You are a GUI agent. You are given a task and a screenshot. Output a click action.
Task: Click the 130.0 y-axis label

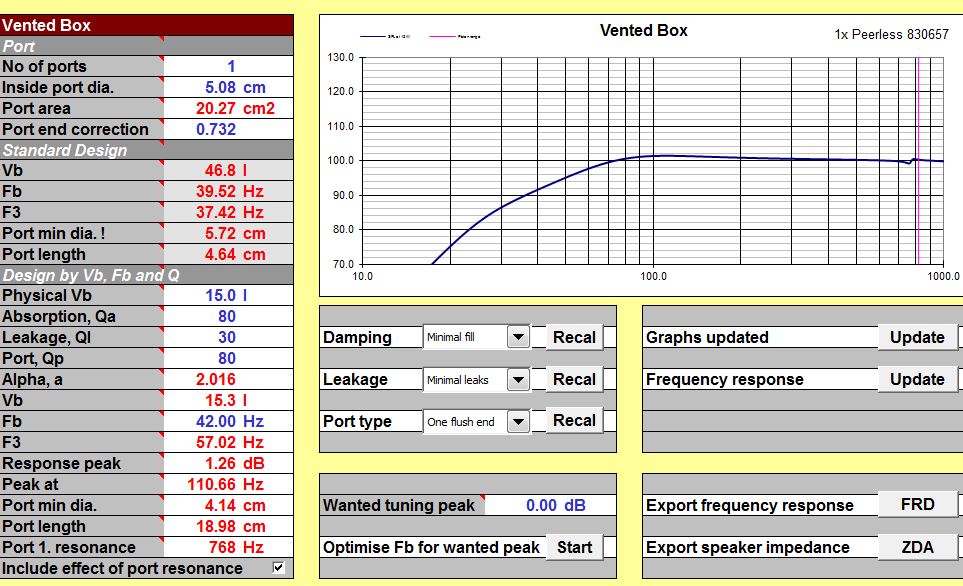(x=341, y=57)
